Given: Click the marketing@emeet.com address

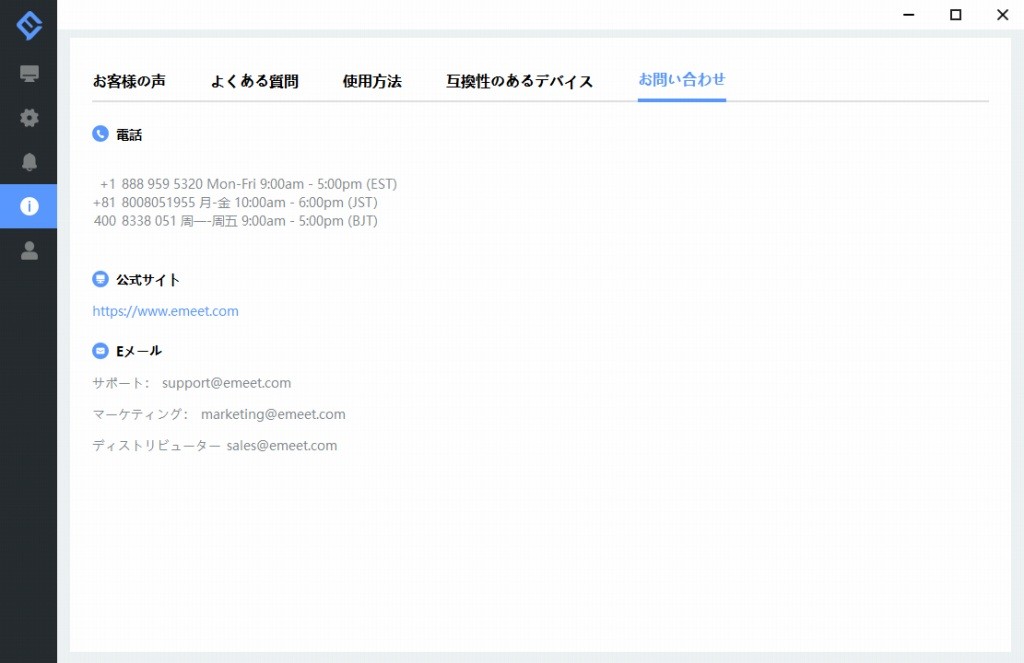Looking at the screenshot, I should 273,414.
